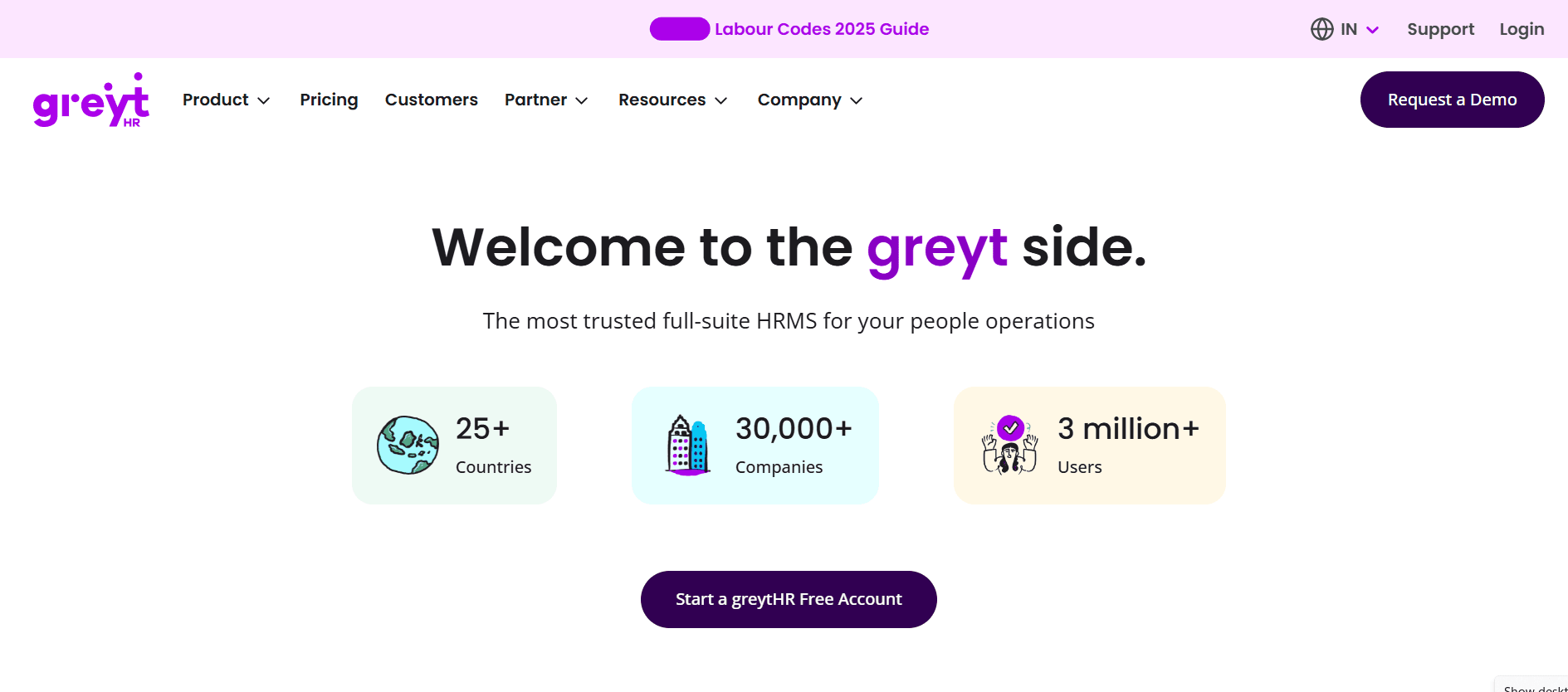Viewport: 1568px width, 692px height.
Task: Click the Users checkmark illustration icon
Action: click(x=1009, y=446)
